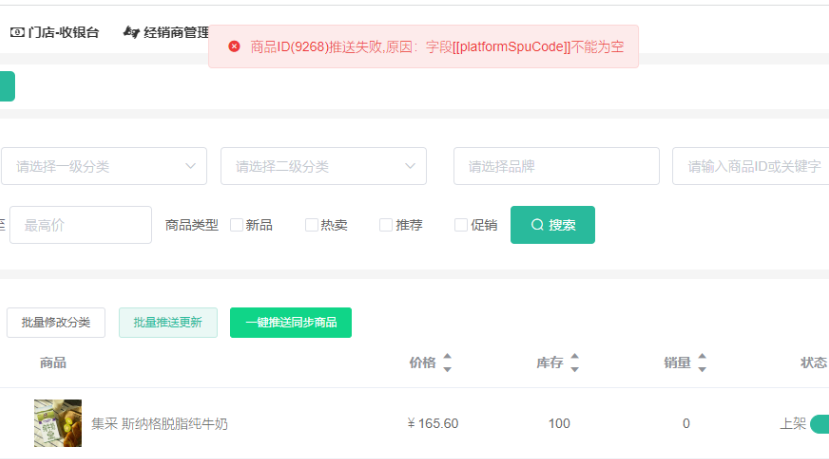Click the 门店-收银台 cash register icon
The image size is (829, 459).
(17, 33)
